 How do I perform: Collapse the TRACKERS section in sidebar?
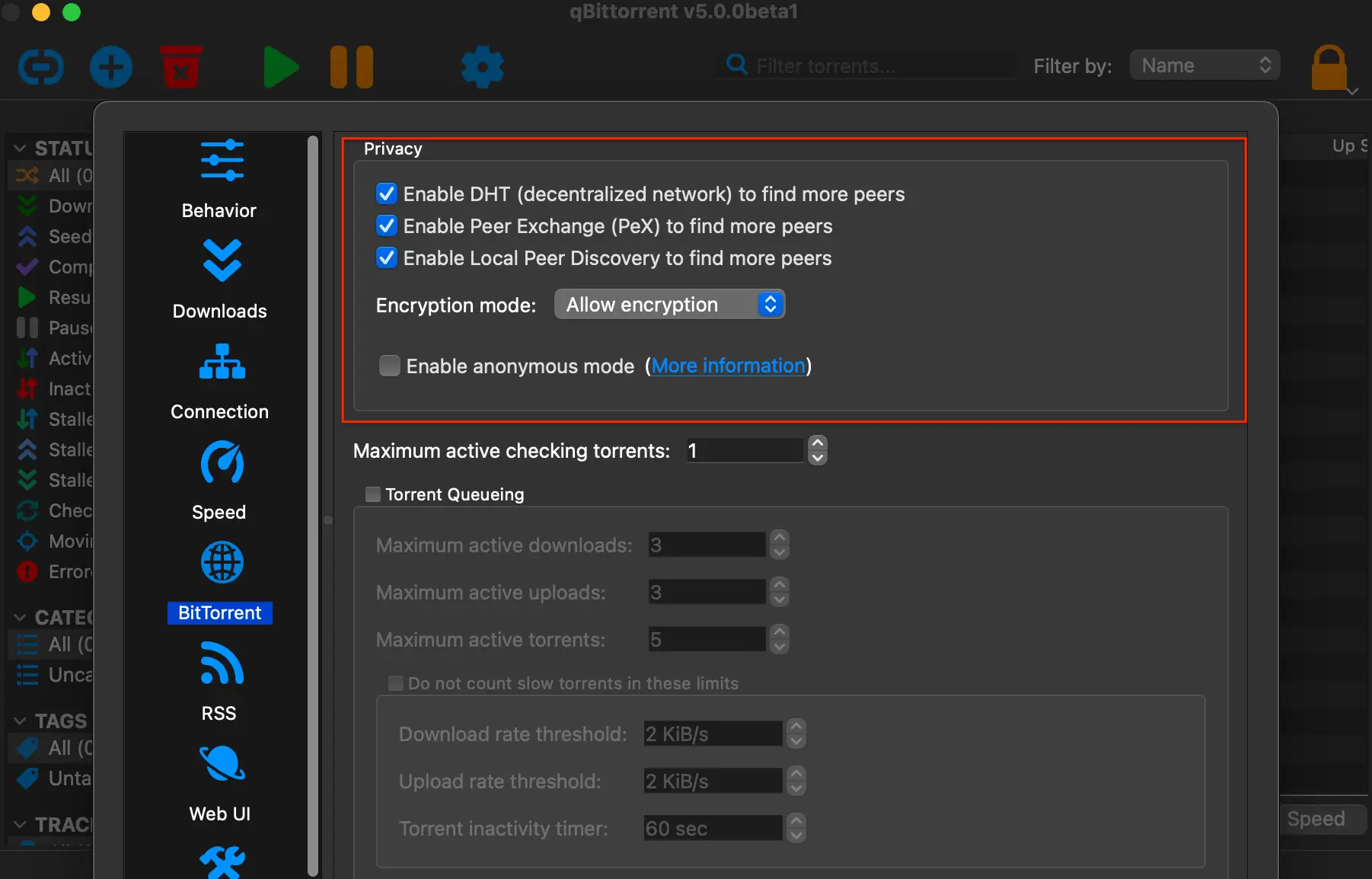[x=21, y=824]
